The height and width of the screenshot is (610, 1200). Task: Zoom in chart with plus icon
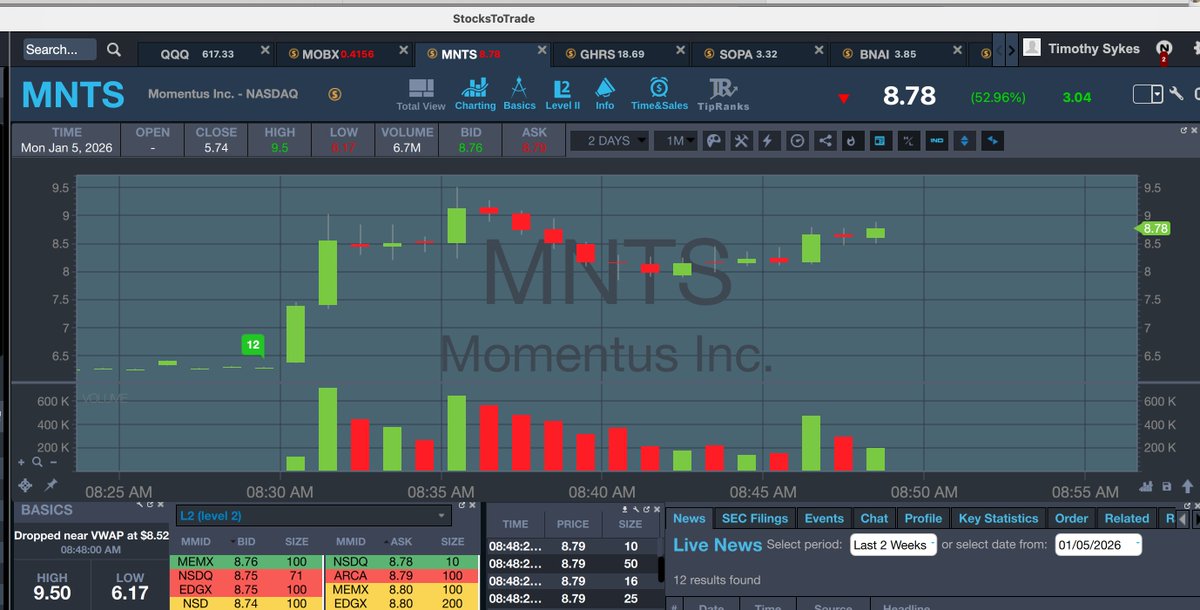point(22,462)
